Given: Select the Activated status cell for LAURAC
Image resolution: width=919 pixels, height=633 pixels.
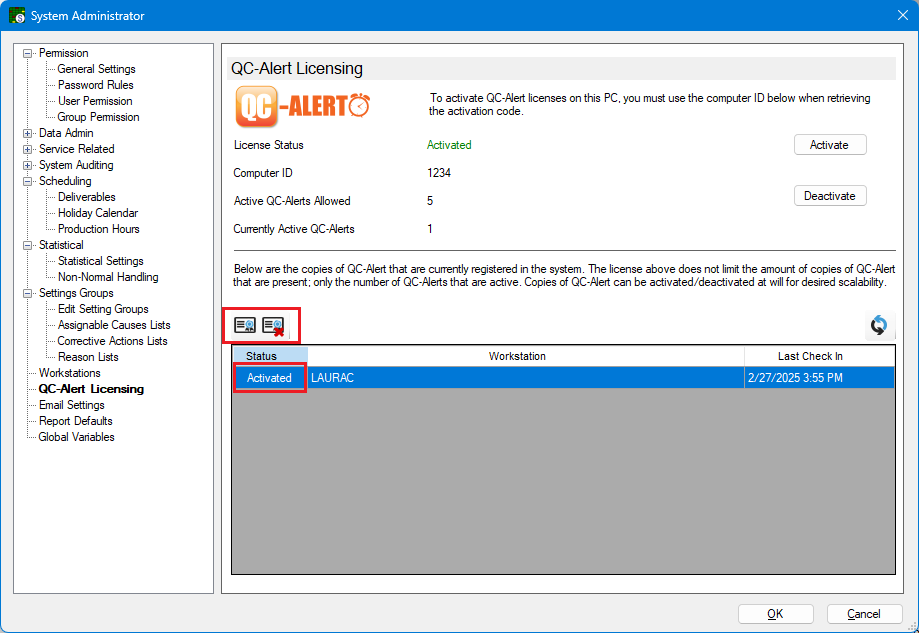Looking at the screenshot, I should [x=270, y=378].
